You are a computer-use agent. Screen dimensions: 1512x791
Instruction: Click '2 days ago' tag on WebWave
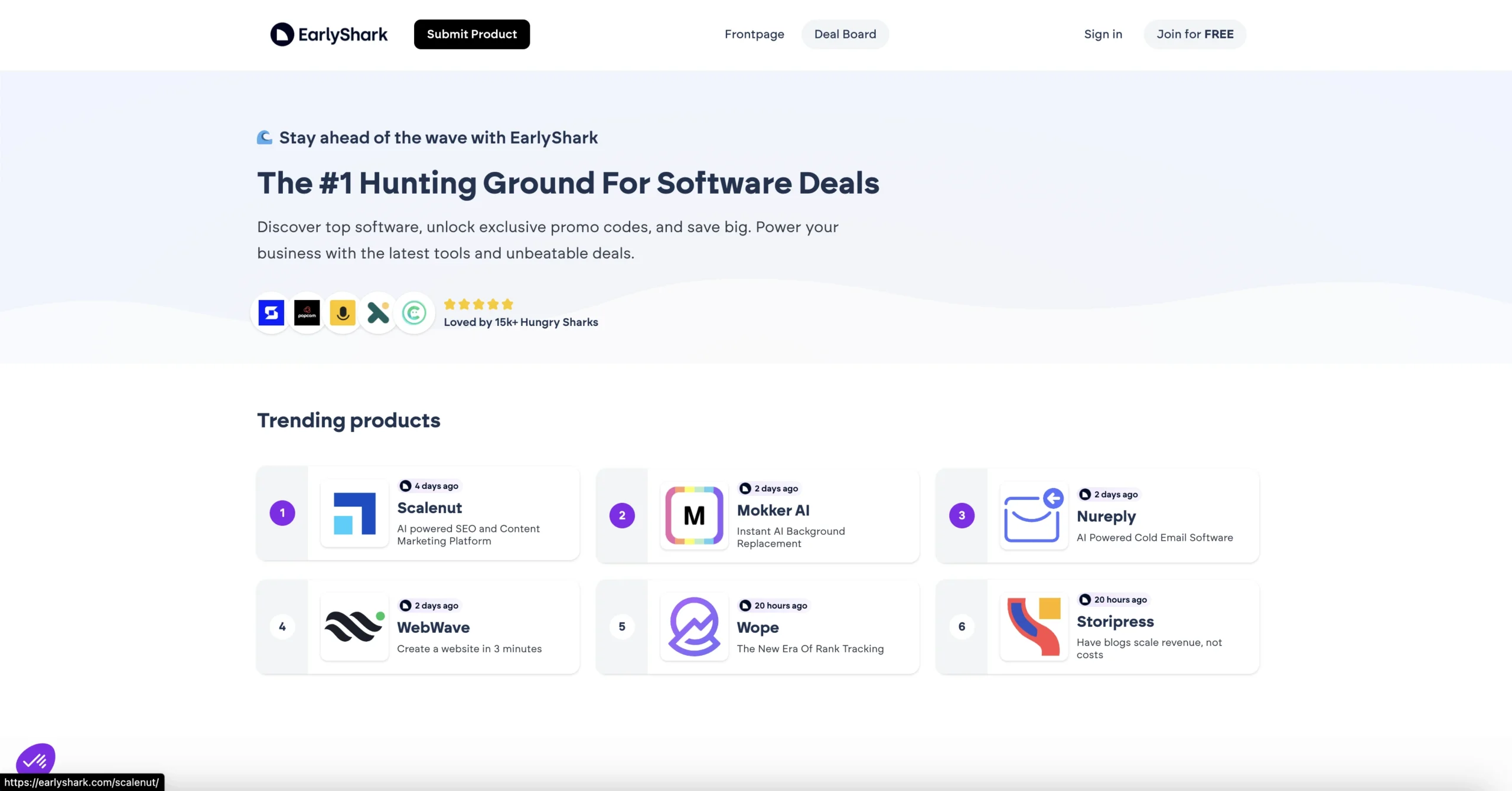coord(429,605)
